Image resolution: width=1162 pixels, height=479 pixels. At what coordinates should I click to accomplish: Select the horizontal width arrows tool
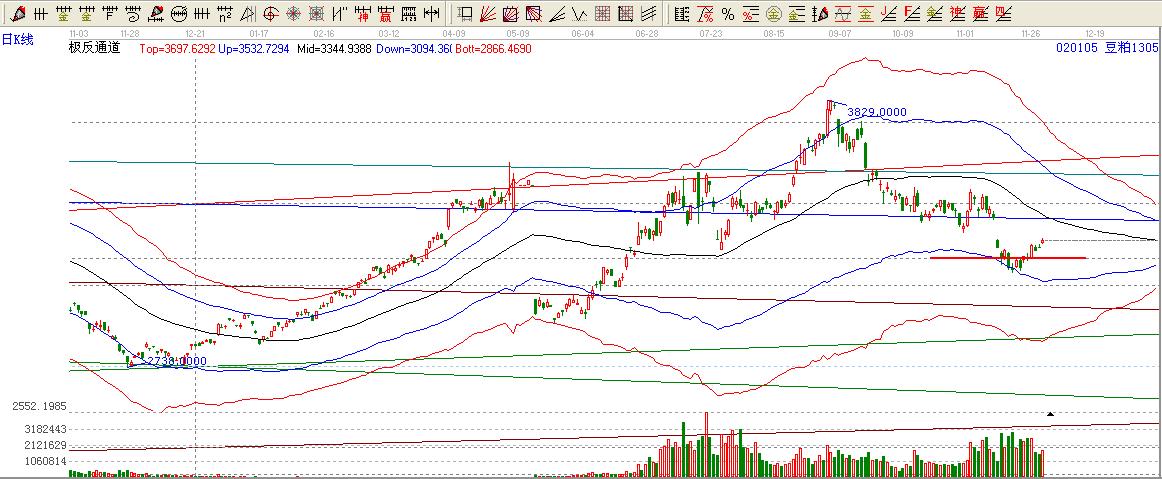[x=431, y=14]
